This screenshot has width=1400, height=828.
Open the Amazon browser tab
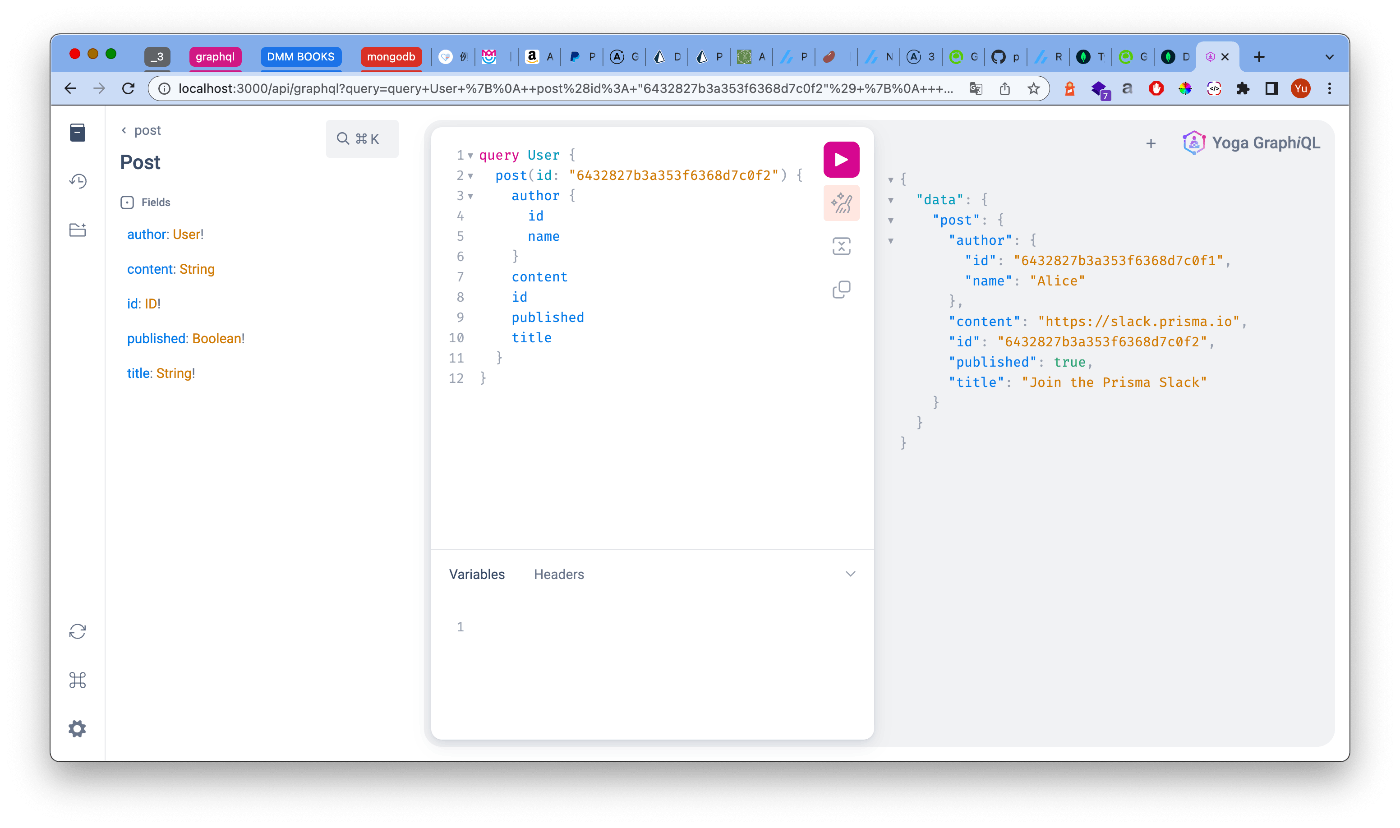[540, 57]
